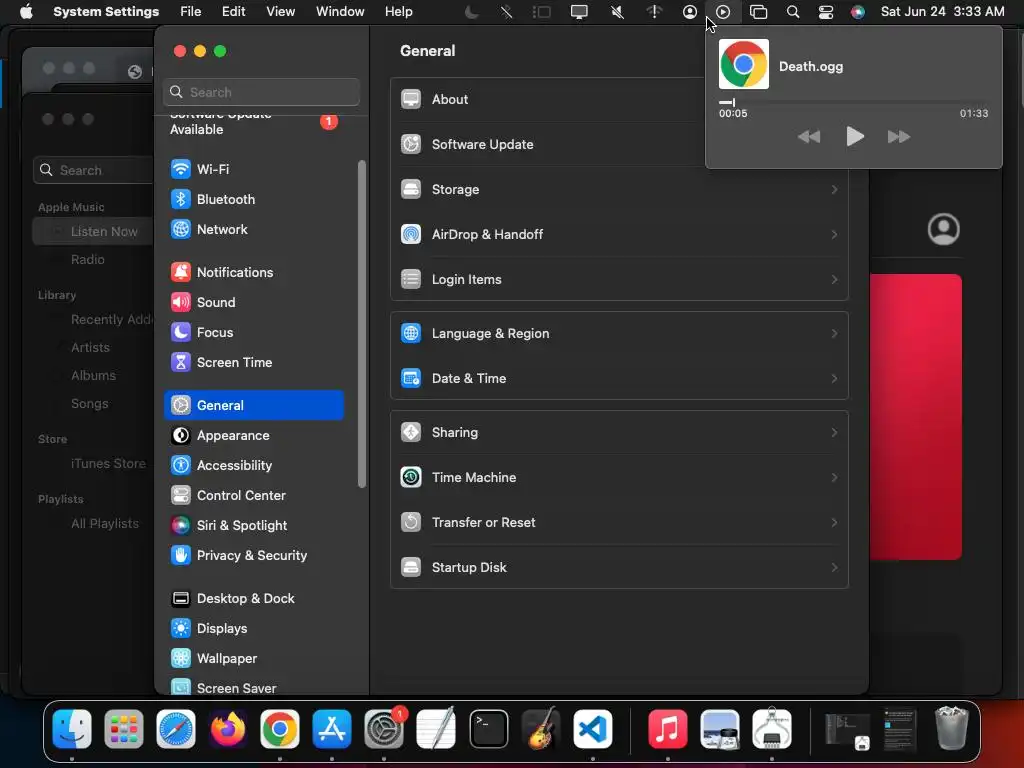The width and height of the screenshot is (1024, 768).
Task: Open account profile icon in Music window
Action: 944,229
